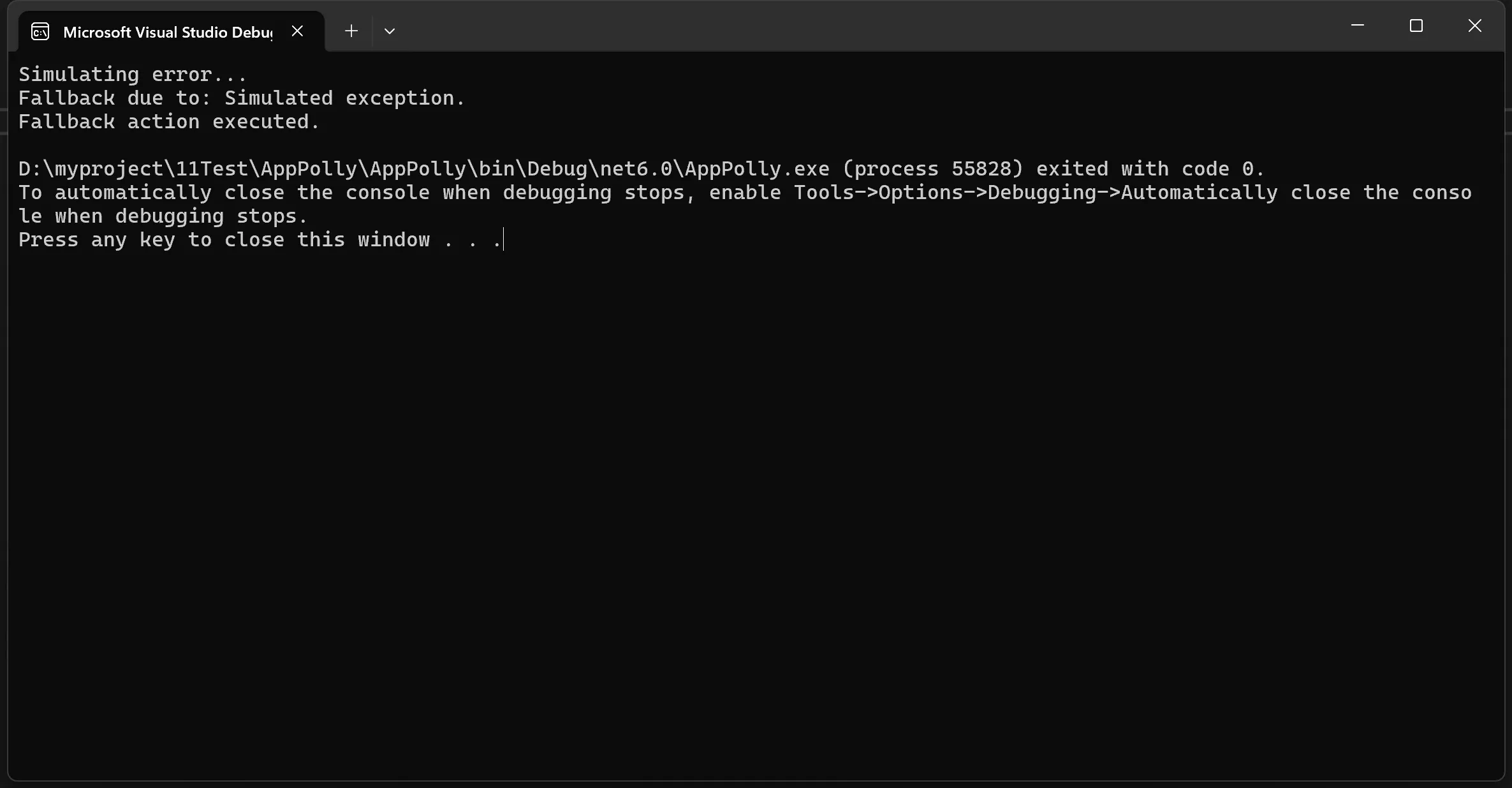The width and height of the screenshot is (1512, 788).
Task: Close the terminal window
Action: click(x=1475, y=26)
